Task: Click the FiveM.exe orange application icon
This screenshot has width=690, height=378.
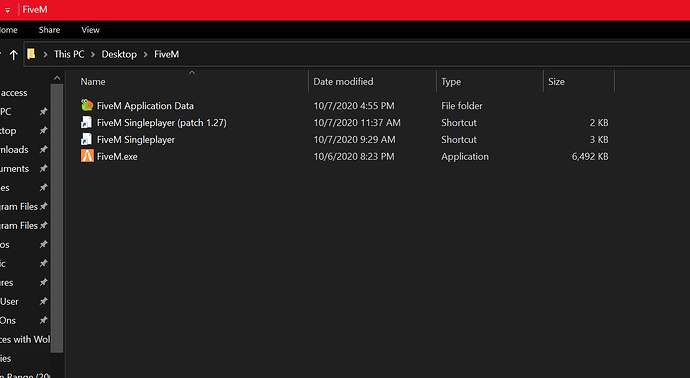Action: (87, 156)
